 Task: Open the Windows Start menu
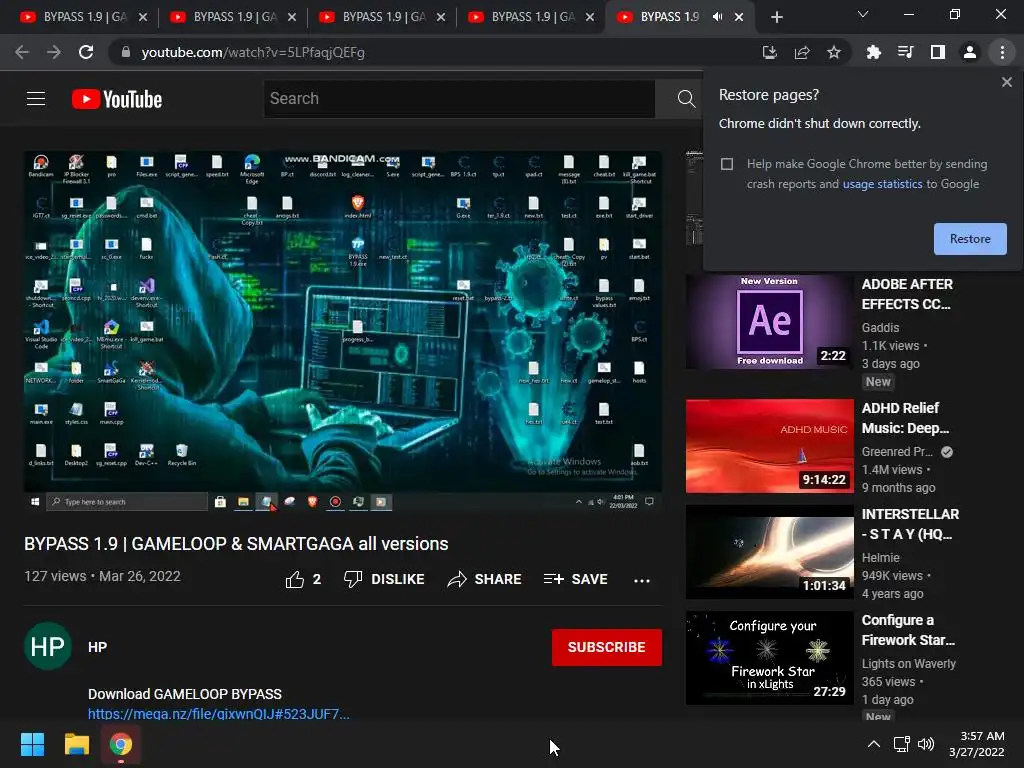pyautogui.click(x=32, y=744)
